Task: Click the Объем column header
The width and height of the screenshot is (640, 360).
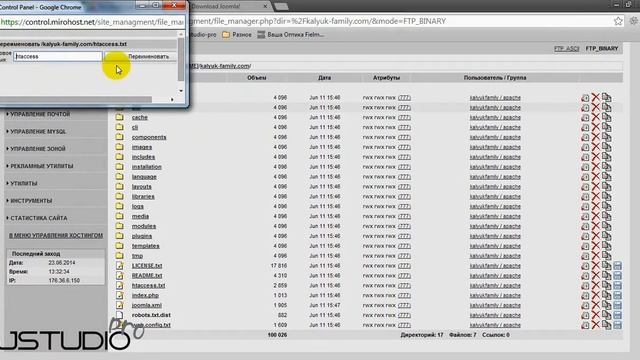Action: (257, 78)
